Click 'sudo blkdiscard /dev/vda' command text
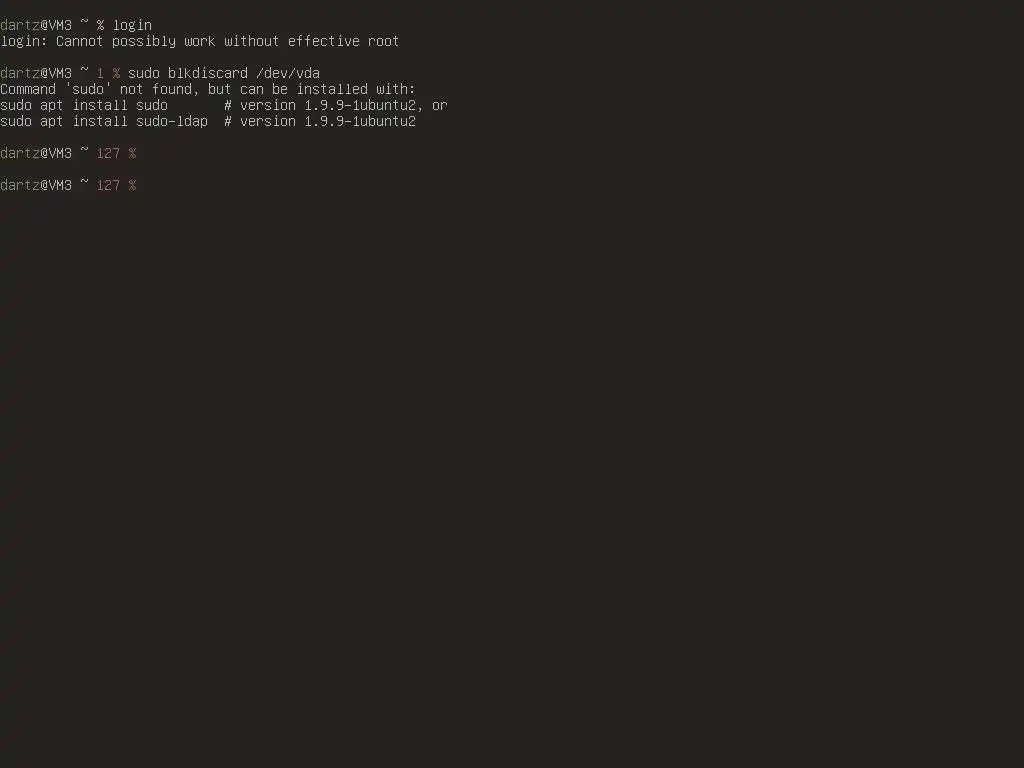 pyautogui.click(x=224, y=73)
